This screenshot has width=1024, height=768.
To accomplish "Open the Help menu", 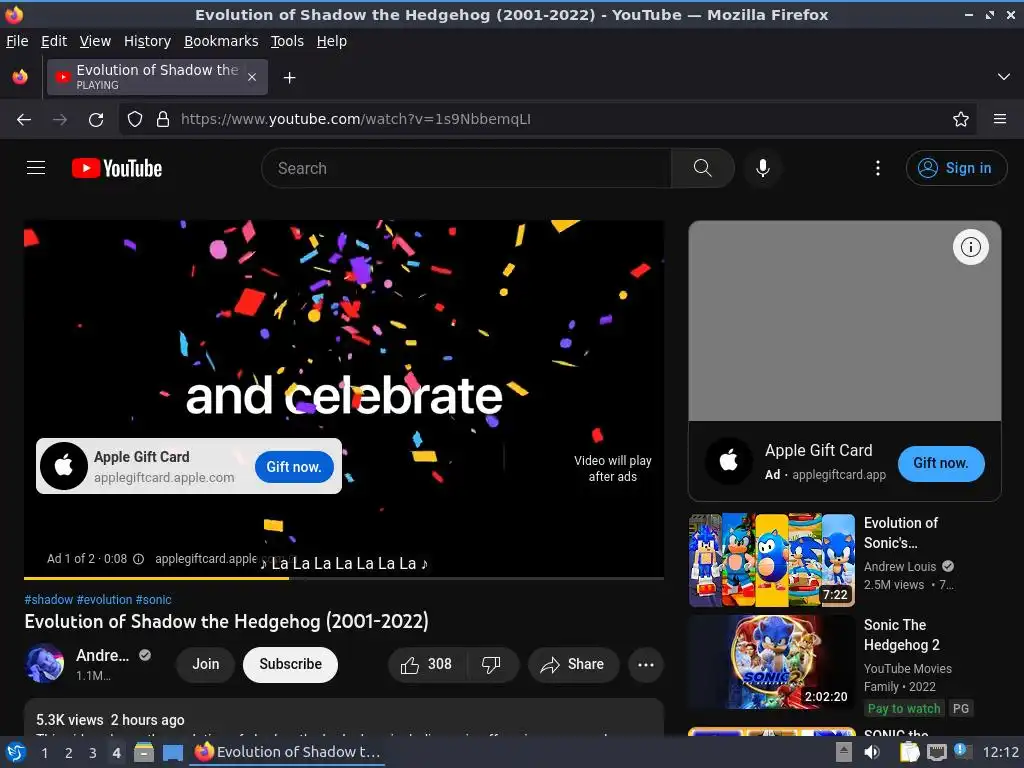I will 332,41.
